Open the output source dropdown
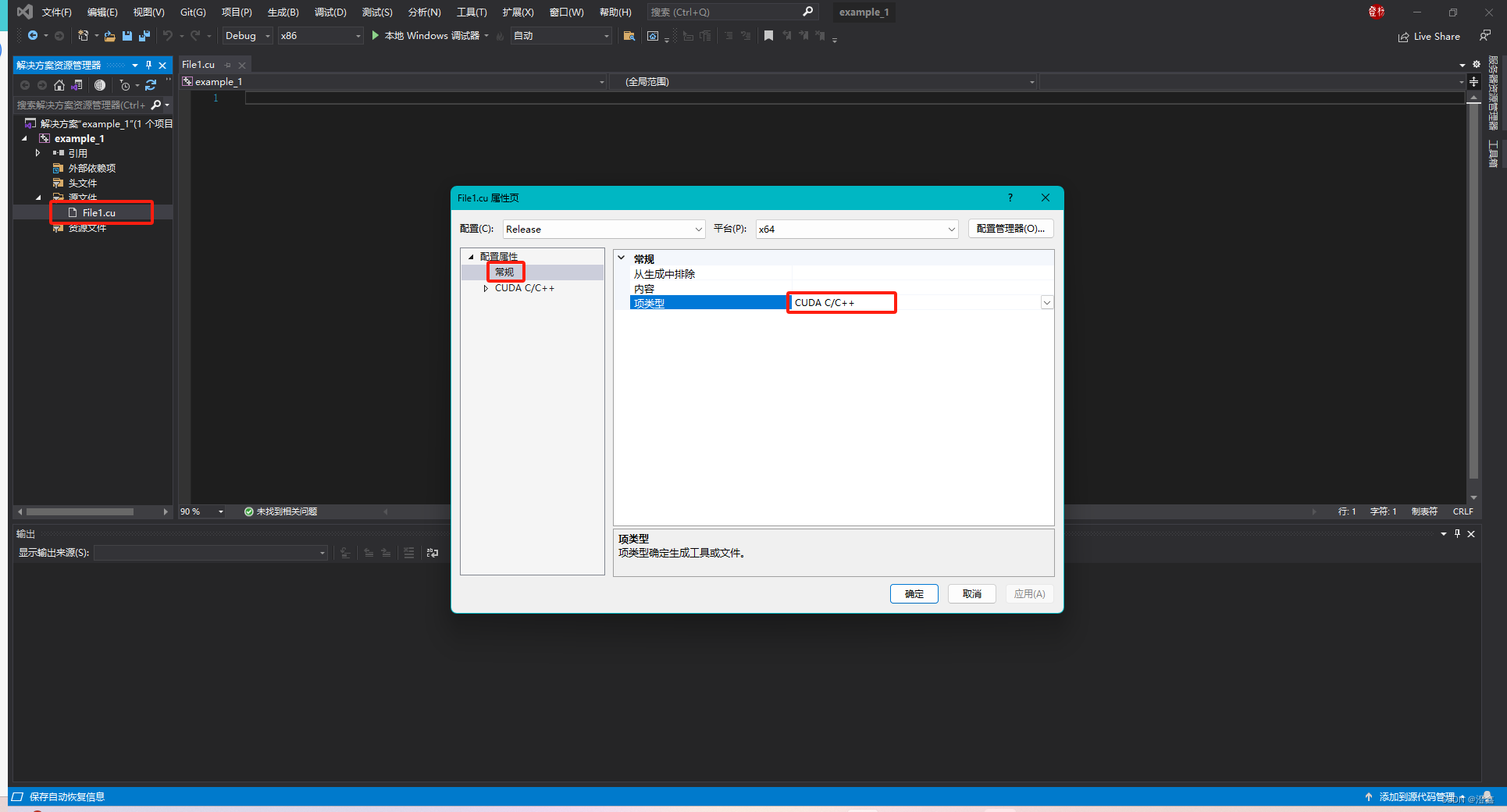1507x812 pixels. click(211, 553)
